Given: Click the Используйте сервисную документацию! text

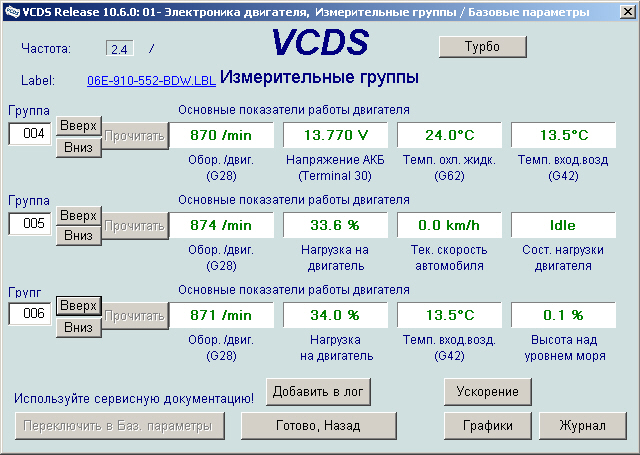Looking at the screenshot, I should pos(134,398).
